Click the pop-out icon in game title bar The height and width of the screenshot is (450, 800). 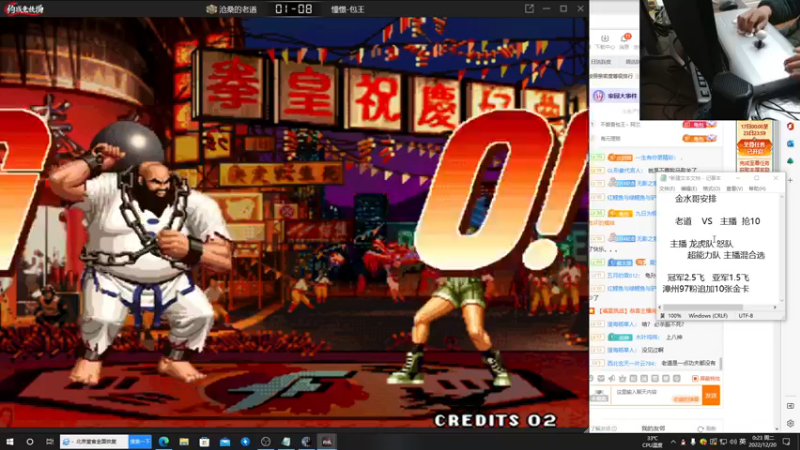point(529,9)
